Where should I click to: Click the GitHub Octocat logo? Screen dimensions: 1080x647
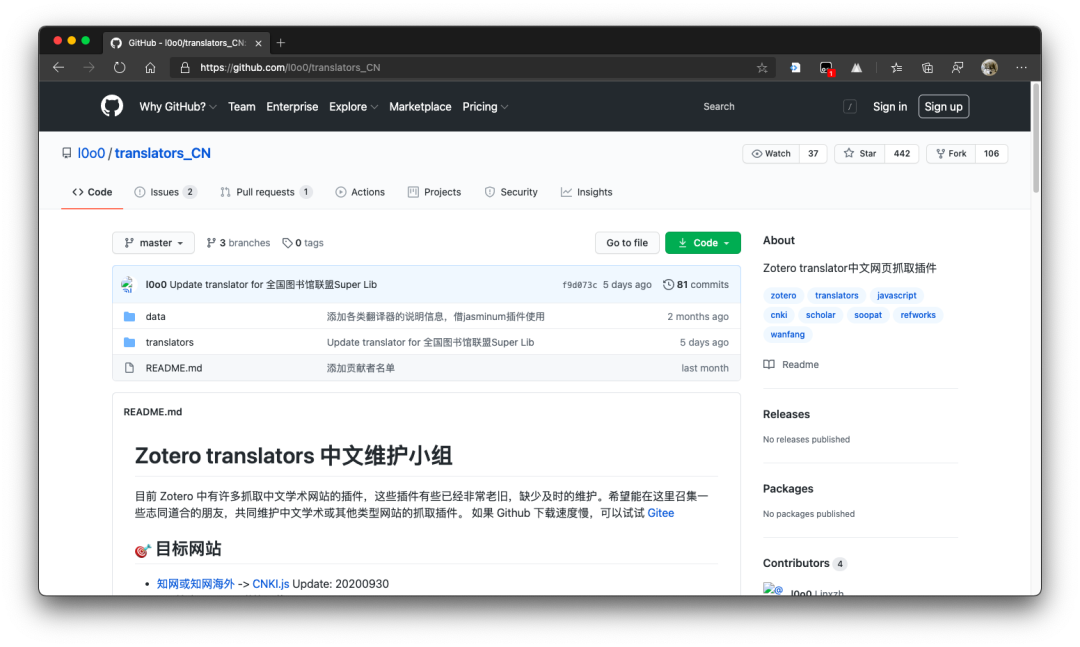point(112,106)
